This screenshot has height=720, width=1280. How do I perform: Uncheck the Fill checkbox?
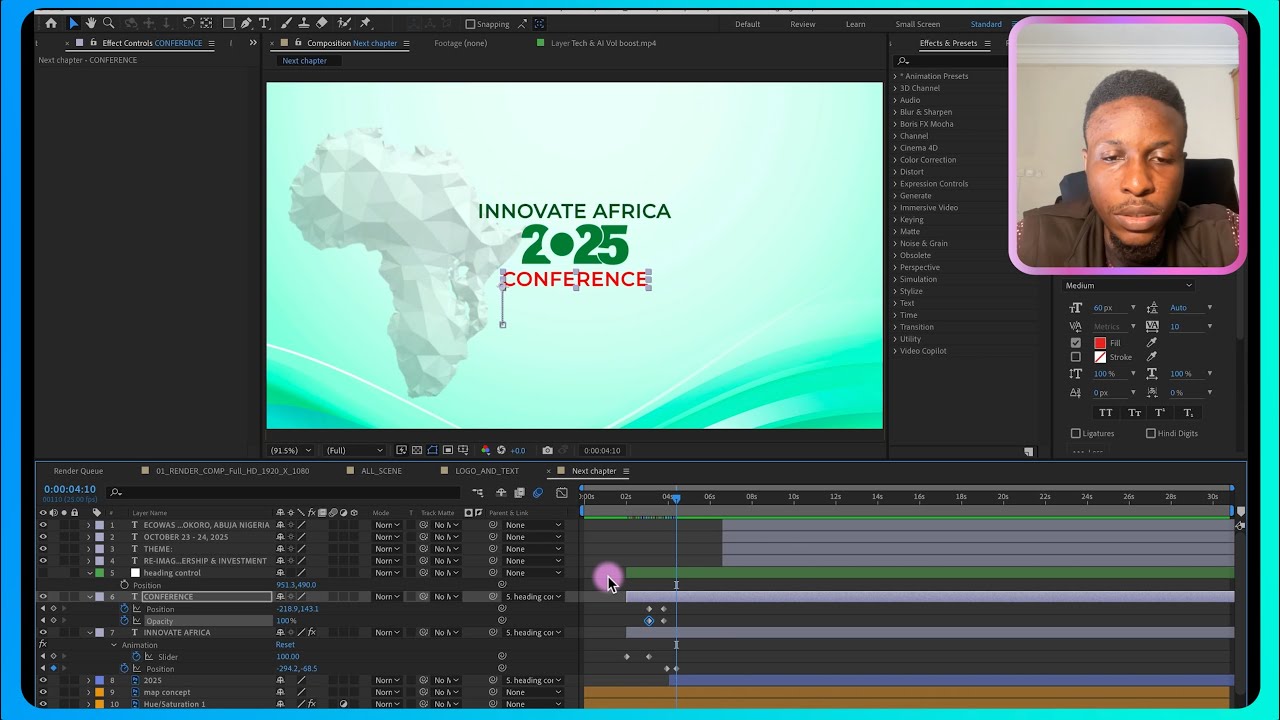(x=1076, y=342)
